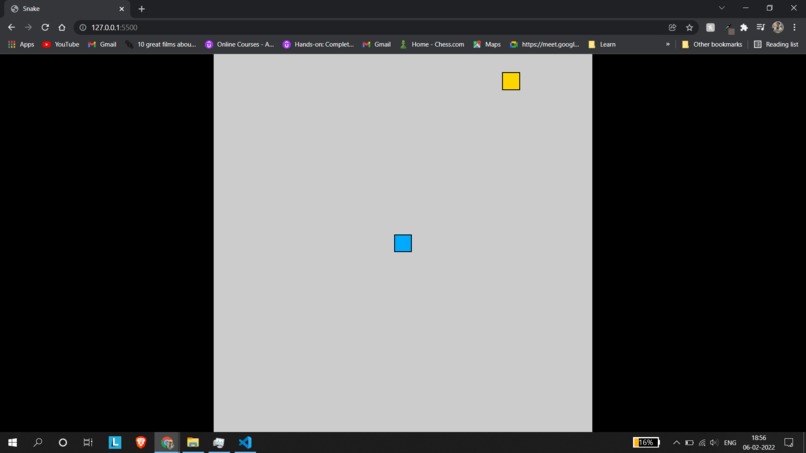Open media controls playlist icon
Screen dimensions: 806x453
pos(761,27)
